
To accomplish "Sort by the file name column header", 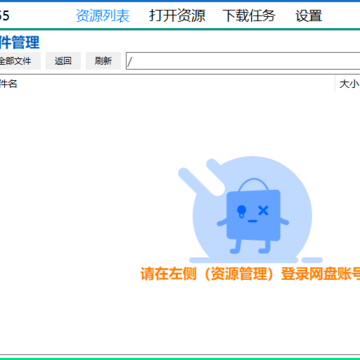I will click(167, 84).
